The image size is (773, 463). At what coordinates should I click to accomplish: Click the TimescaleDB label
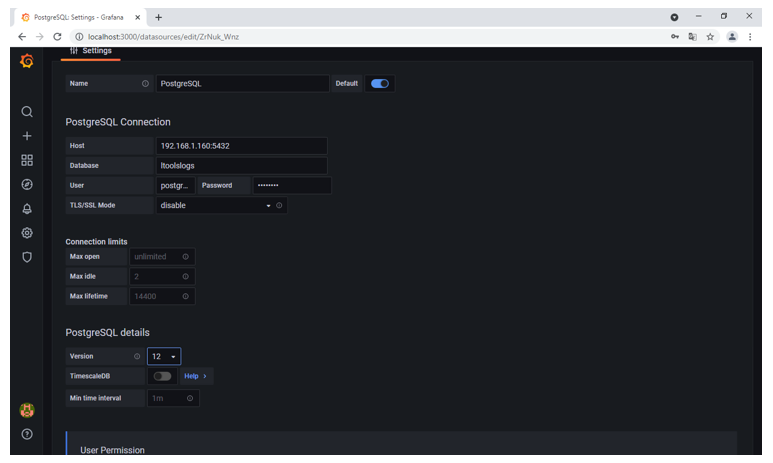90,376
